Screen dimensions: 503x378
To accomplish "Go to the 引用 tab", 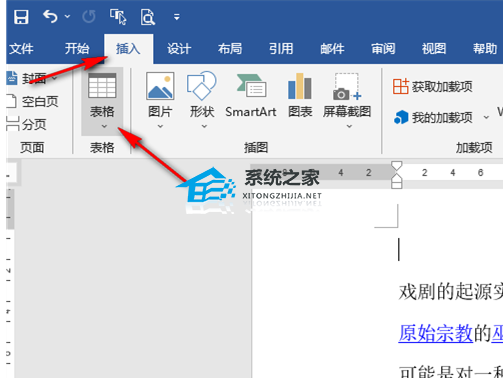I will [281, 49].
